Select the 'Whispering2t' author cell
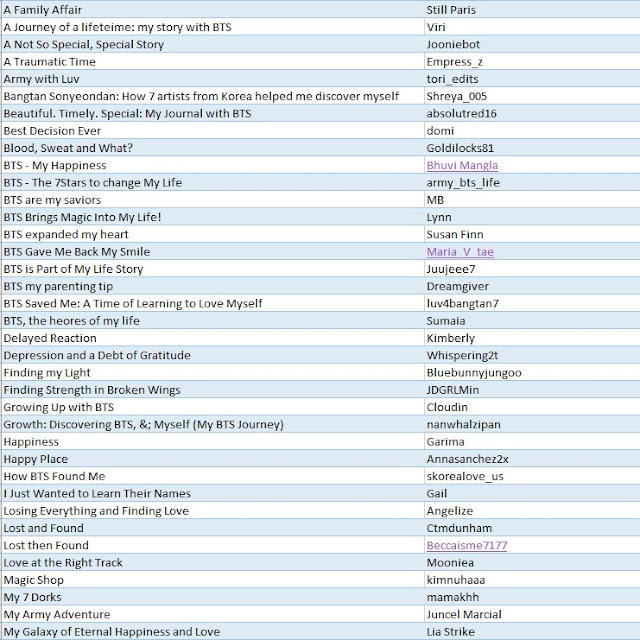640x640 pixels. coord(532,355)
